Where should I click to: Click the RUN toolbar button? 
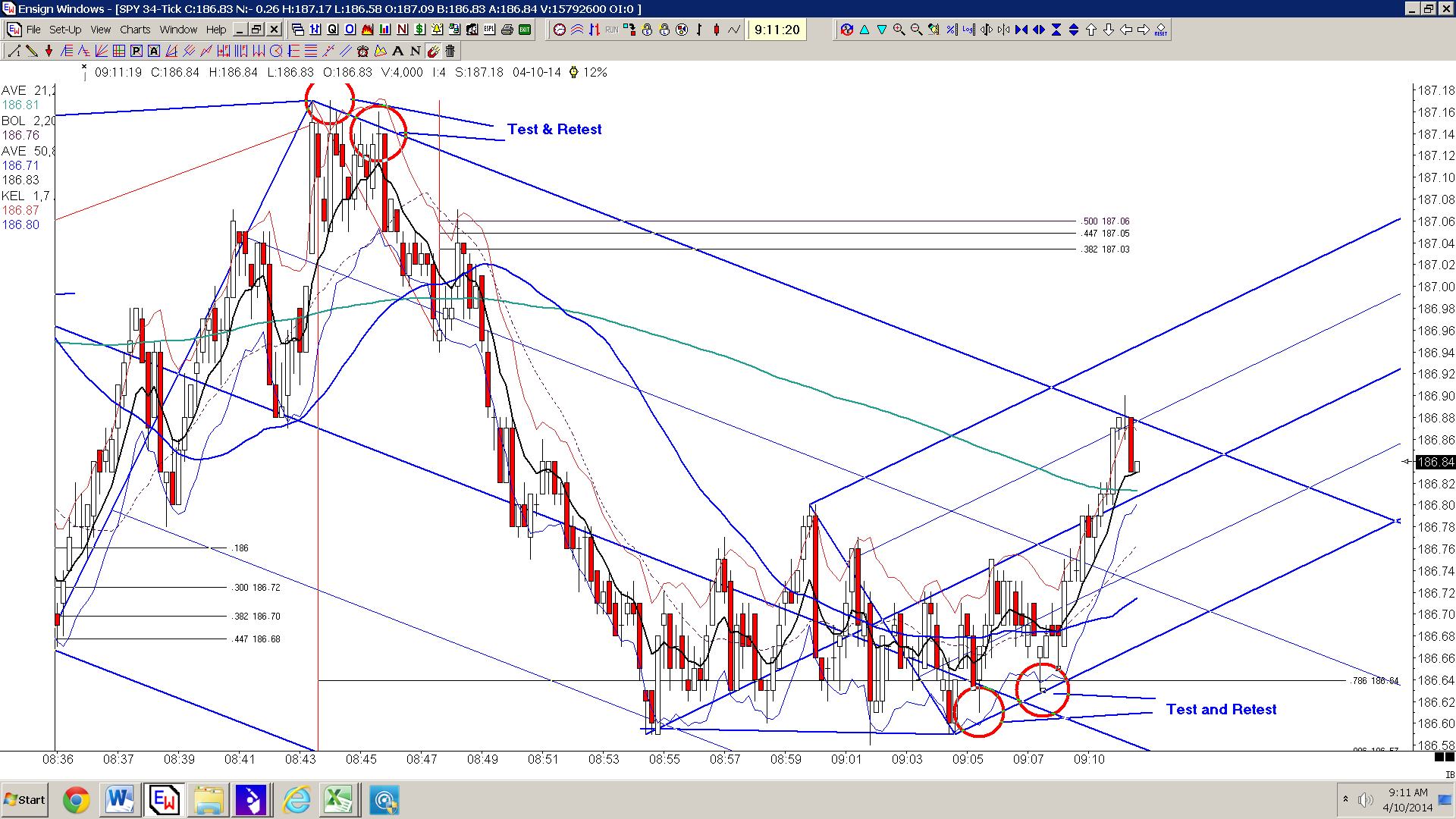(611, 30)
